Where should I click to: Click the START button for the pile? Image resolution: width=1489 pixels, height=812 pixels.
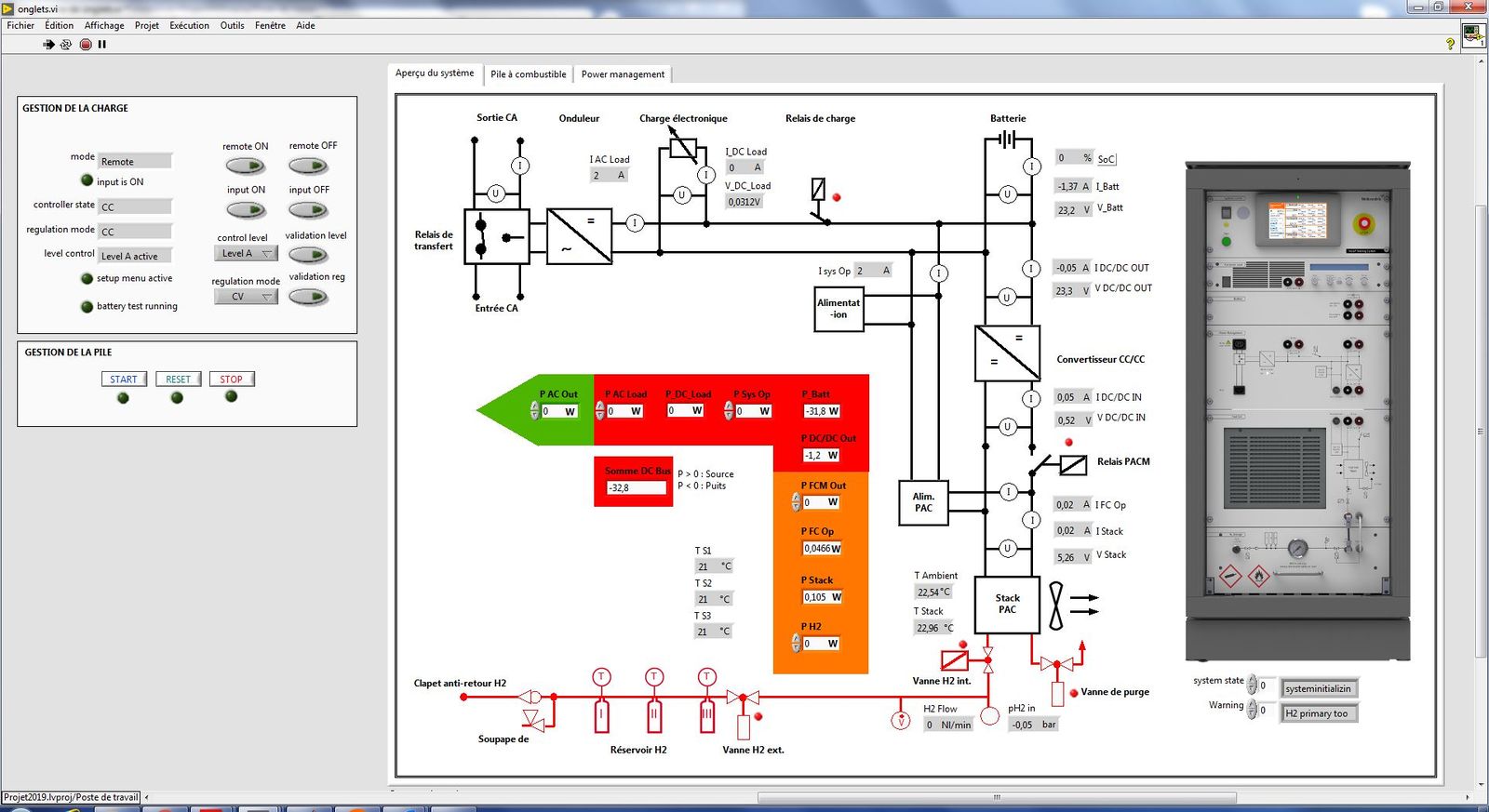123,379
